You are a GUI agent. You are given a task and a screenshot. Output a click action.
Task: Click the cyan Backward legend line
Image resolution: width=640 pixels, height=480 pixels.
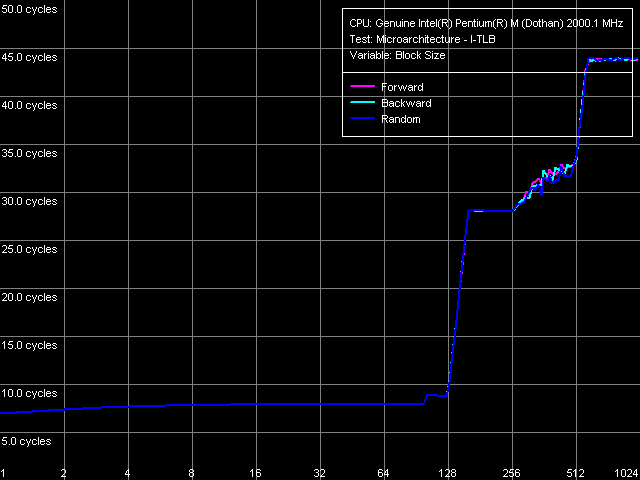pyautogui.click(x=362, y=102)
